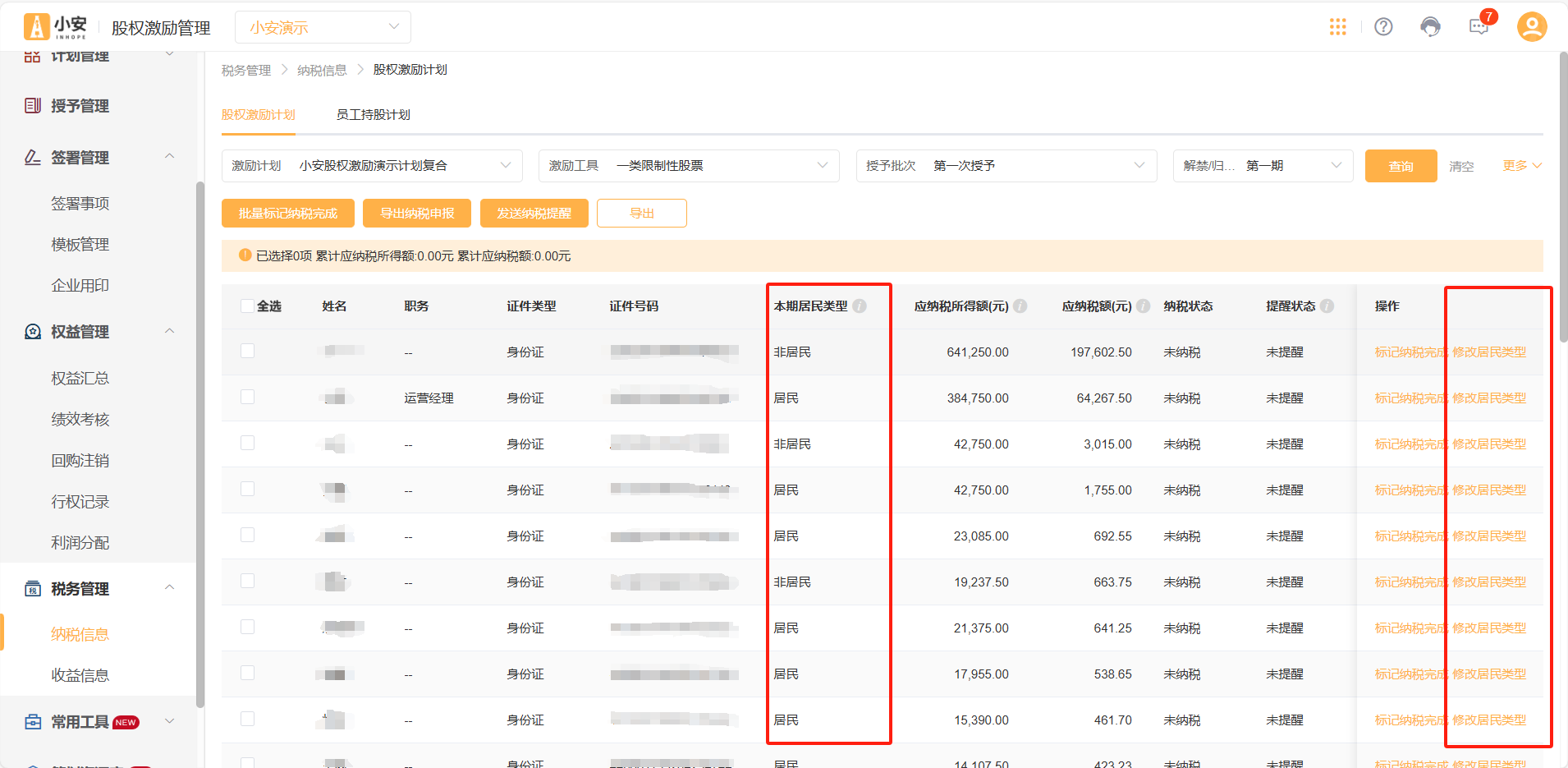Open 签署事项 in sidebar
The width and height of the screenshot is (1568, 768).
pos(80,204)
